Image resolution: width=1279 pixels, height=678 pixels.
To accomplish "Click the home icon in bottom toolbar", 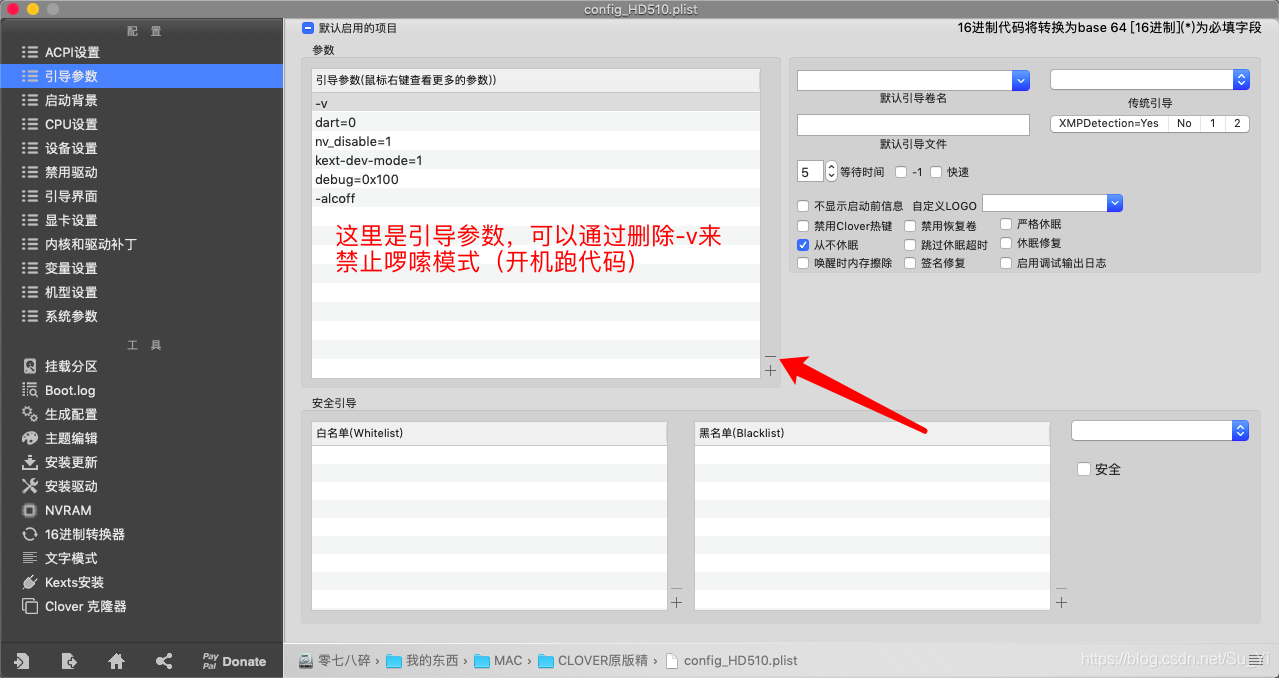I will [116, 661].
